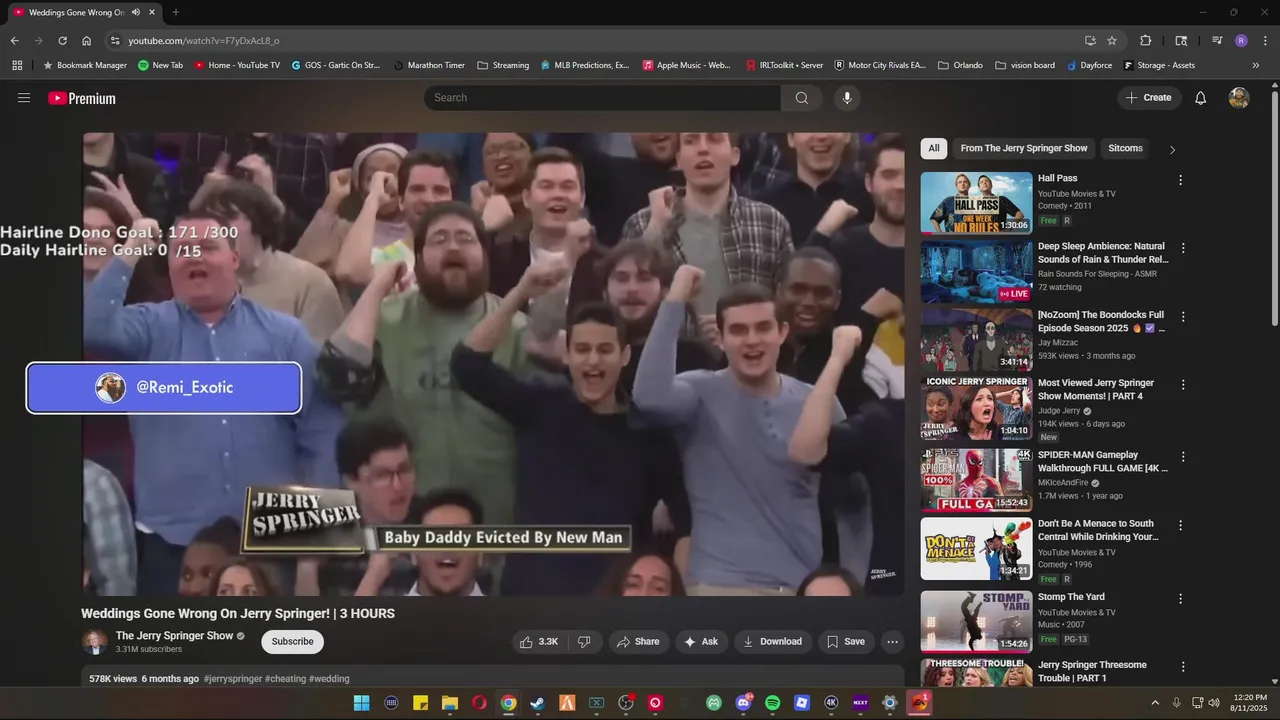The width and height of the screenshot is (1280, 720).
Task: Open the Orlando bookmarks folder
Action: [x=960, y=65]
